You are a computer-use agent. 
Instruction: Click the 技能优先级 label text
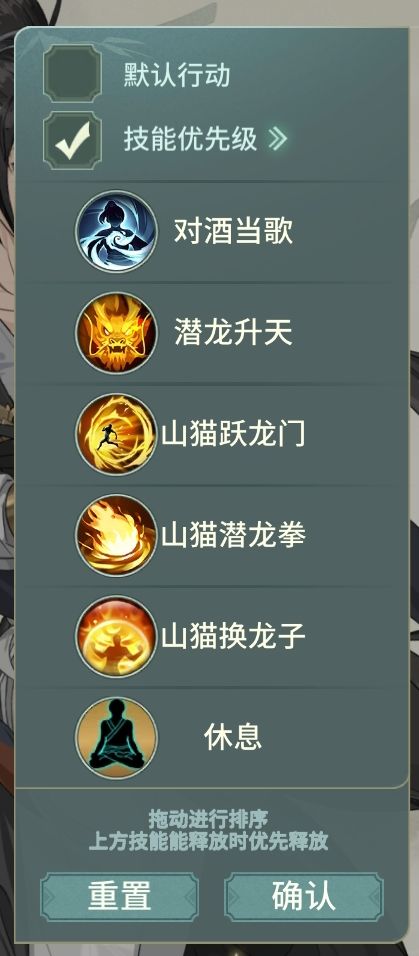(x=190, y=140)
